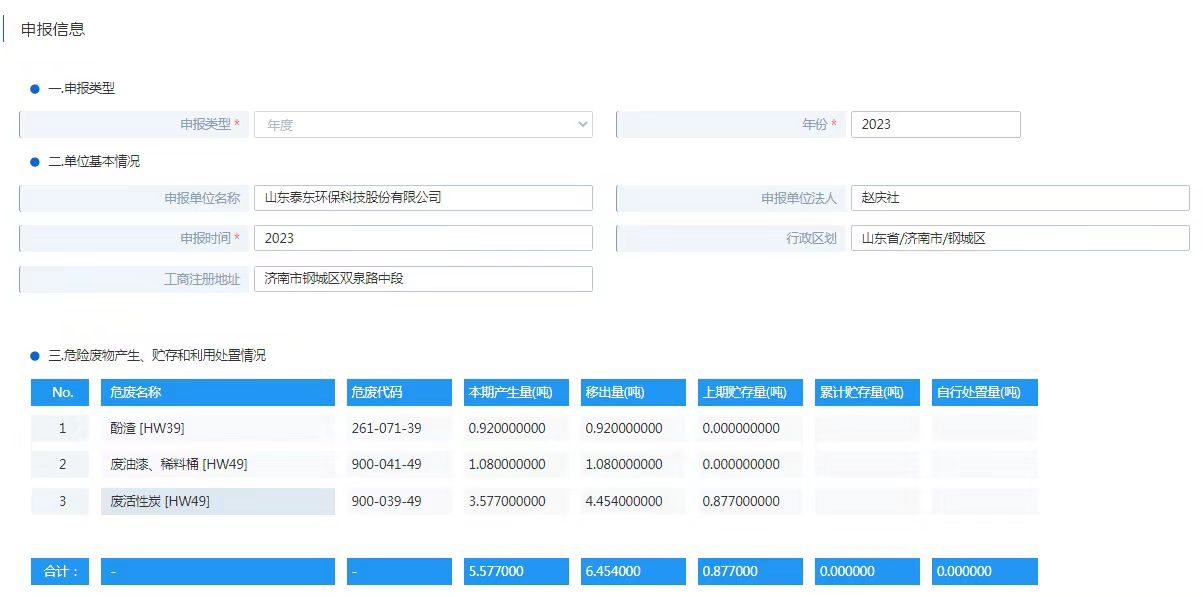Select the 废活性炭 [HW49] waste name cell
Viewport: 1203px width, 597px height.
217,501
